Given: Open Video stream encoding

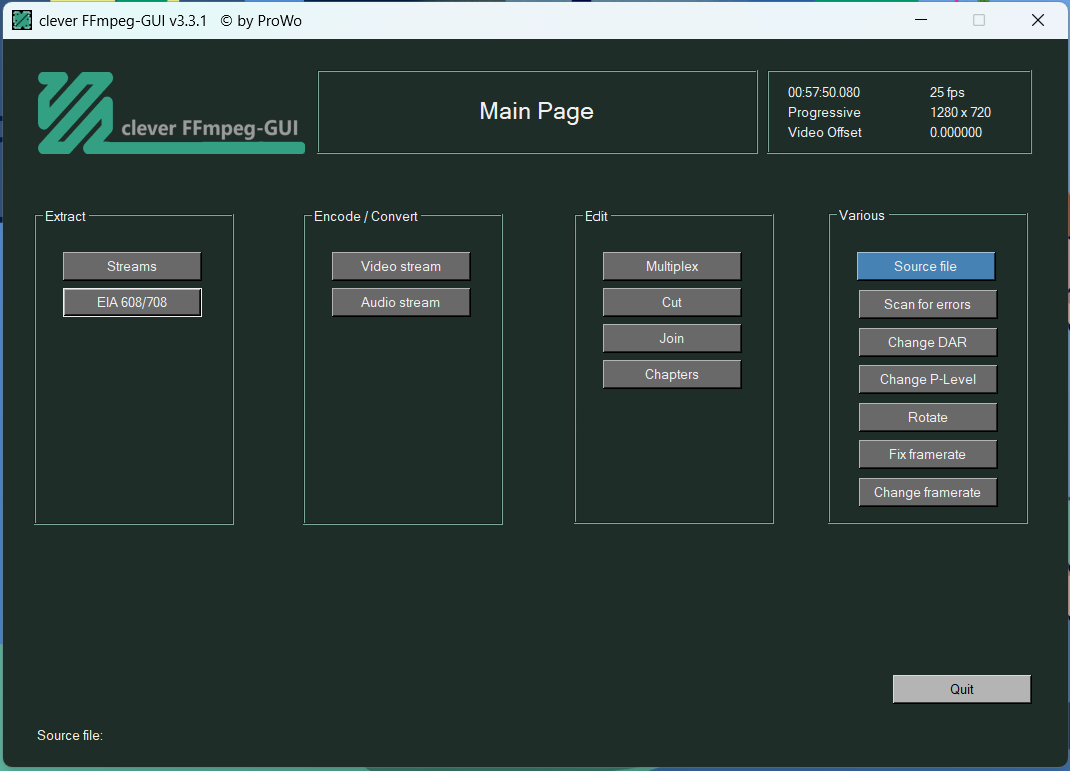Looking at the screenshot, I should point(401,266).
